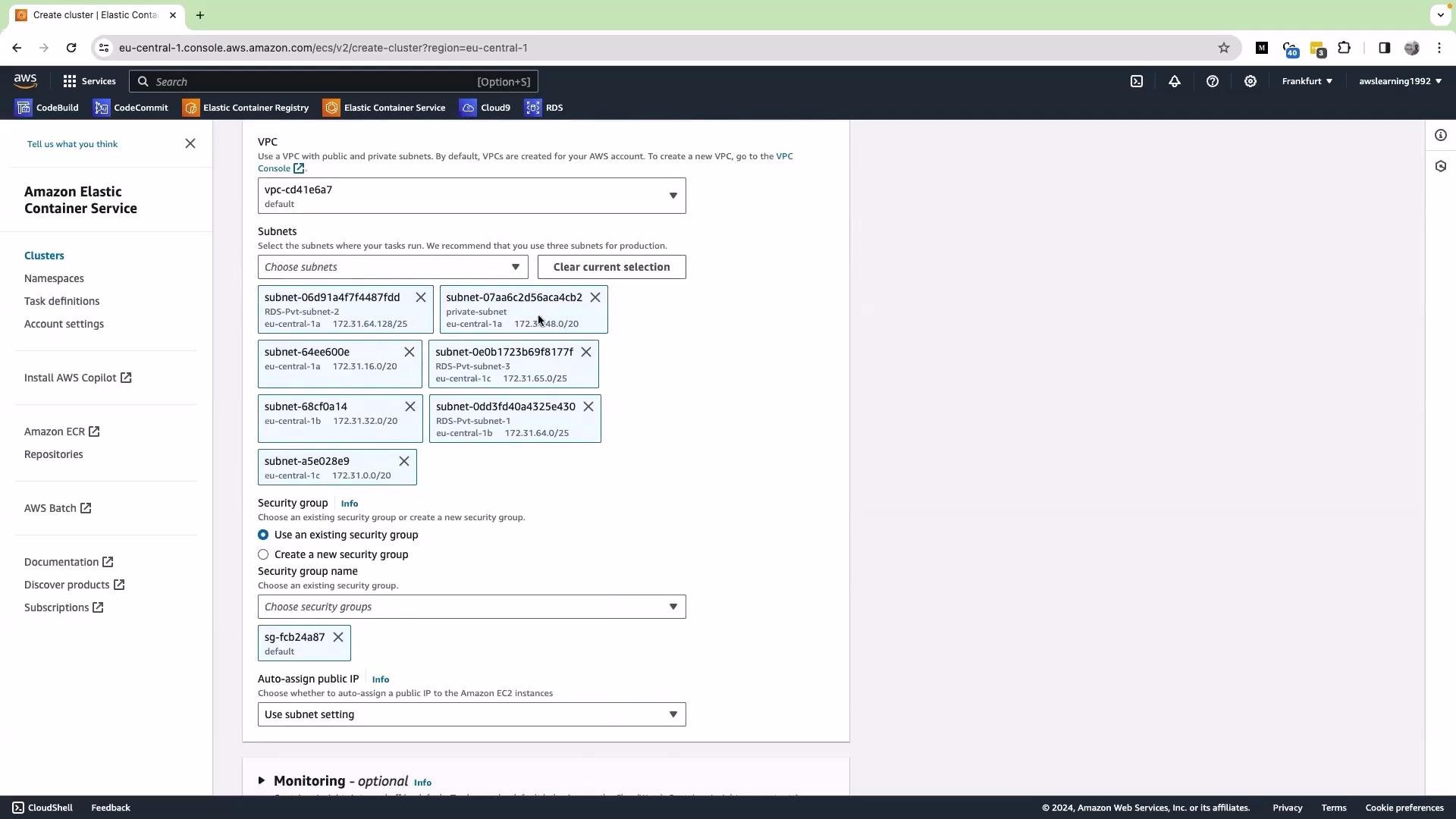The image size is (1456, 819).
Task: Open Install AWS Copilot external link
Action: tap(77, 378)
